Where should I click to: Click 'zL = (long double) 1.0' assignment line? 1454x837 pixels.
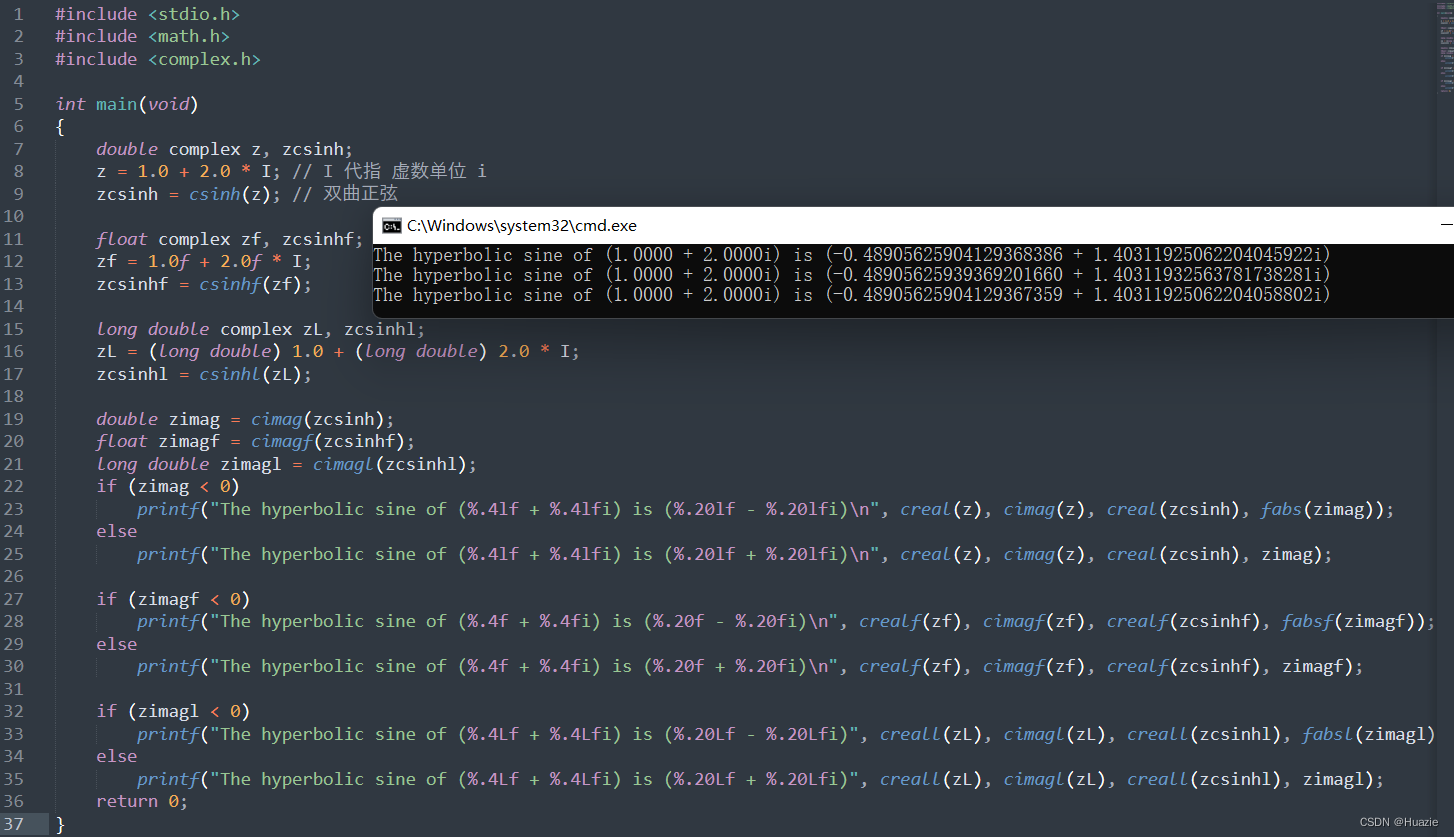(x=338, y=351)
